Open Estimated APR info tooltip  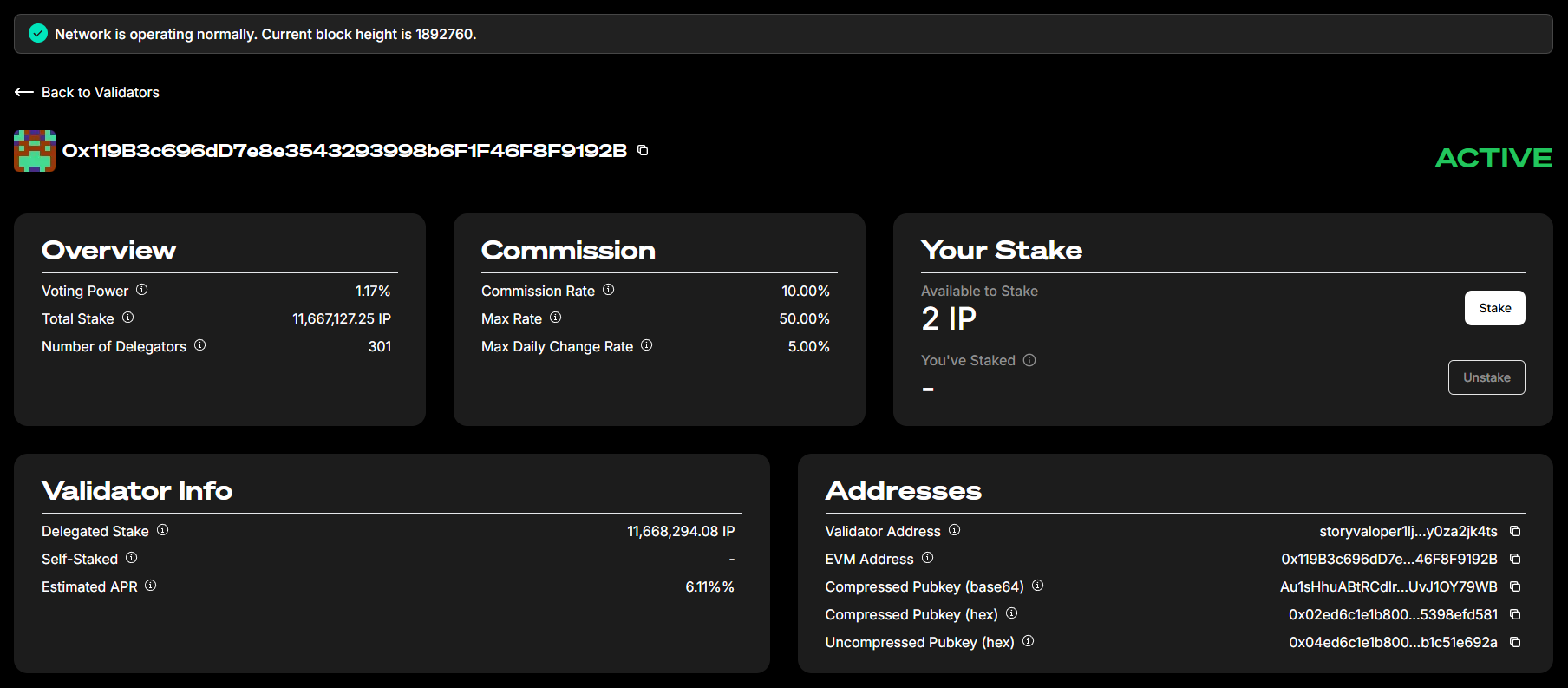point(151,586)
